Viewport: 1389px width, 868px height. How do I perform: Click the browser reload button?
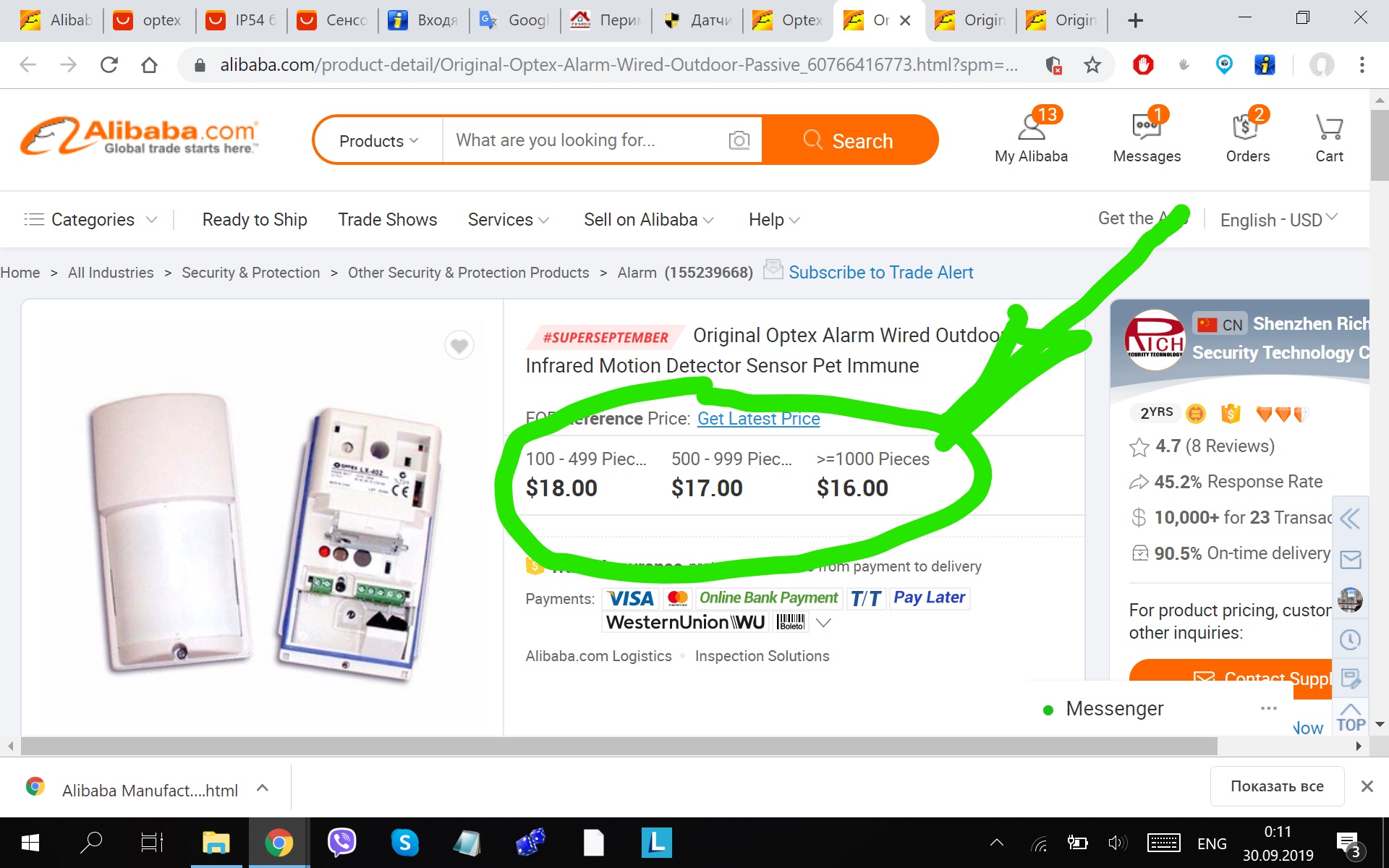[109, 65]
